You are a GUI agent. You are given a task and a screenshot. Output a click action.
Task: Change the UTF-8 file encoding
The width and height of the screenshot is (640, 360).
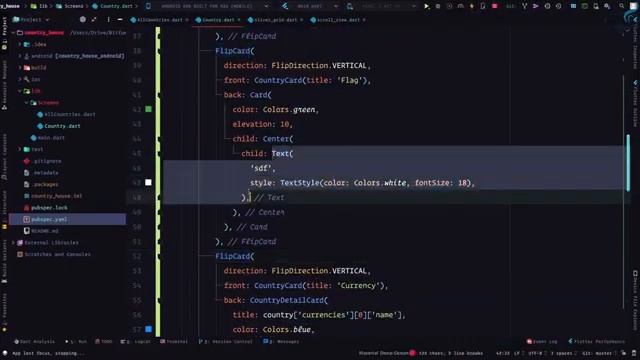pyautogui.click(x=536, y=353)
